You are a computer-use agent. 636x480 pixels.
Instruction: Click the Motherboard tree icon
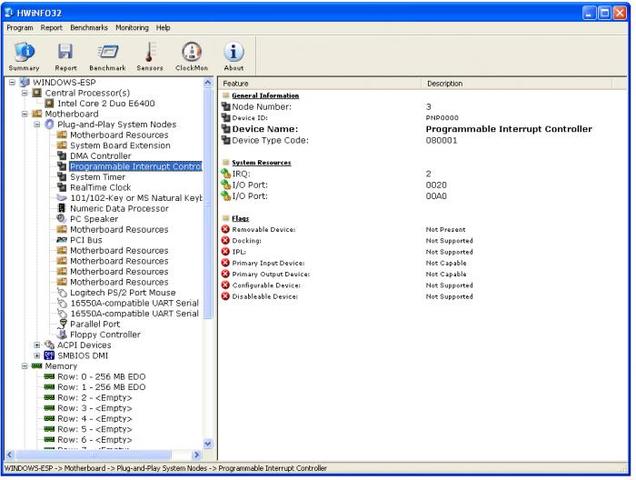pos(37,114)
